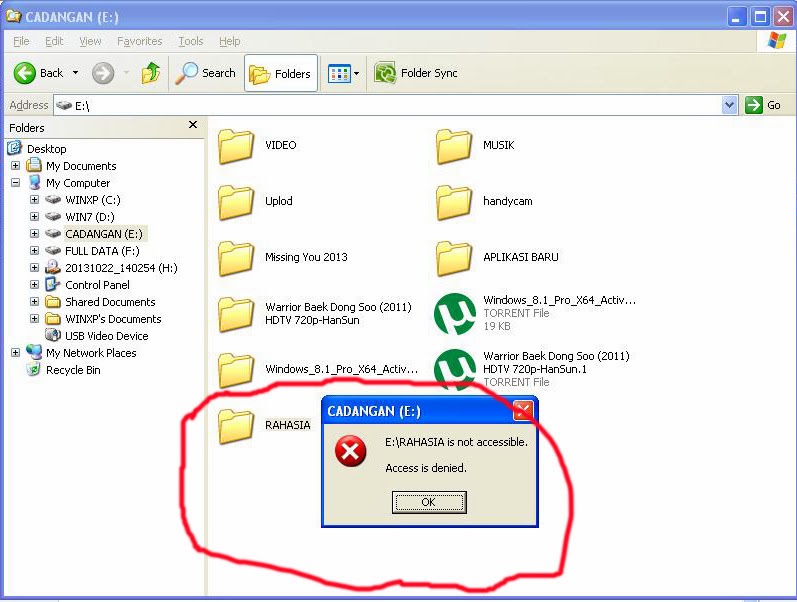Open the Tools menu
Viewport: 797px width, 602px height.
[191, 41]
